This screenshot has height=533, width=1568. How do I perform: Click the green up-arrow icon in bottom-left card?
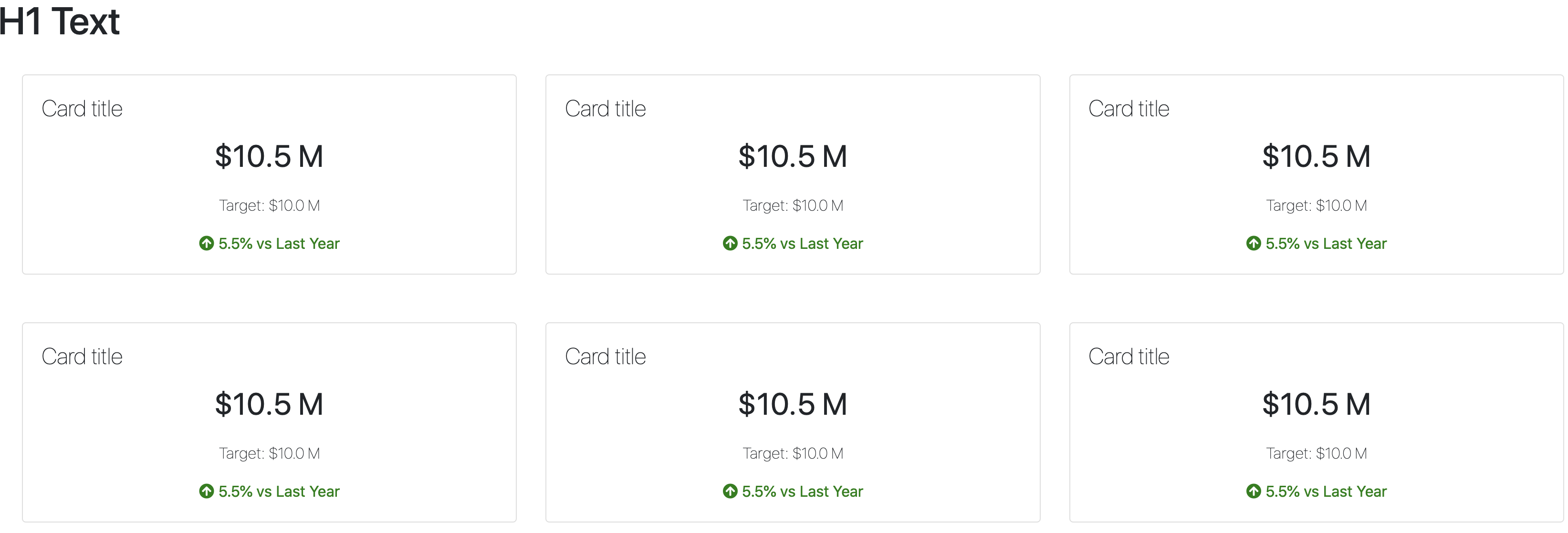206,491
